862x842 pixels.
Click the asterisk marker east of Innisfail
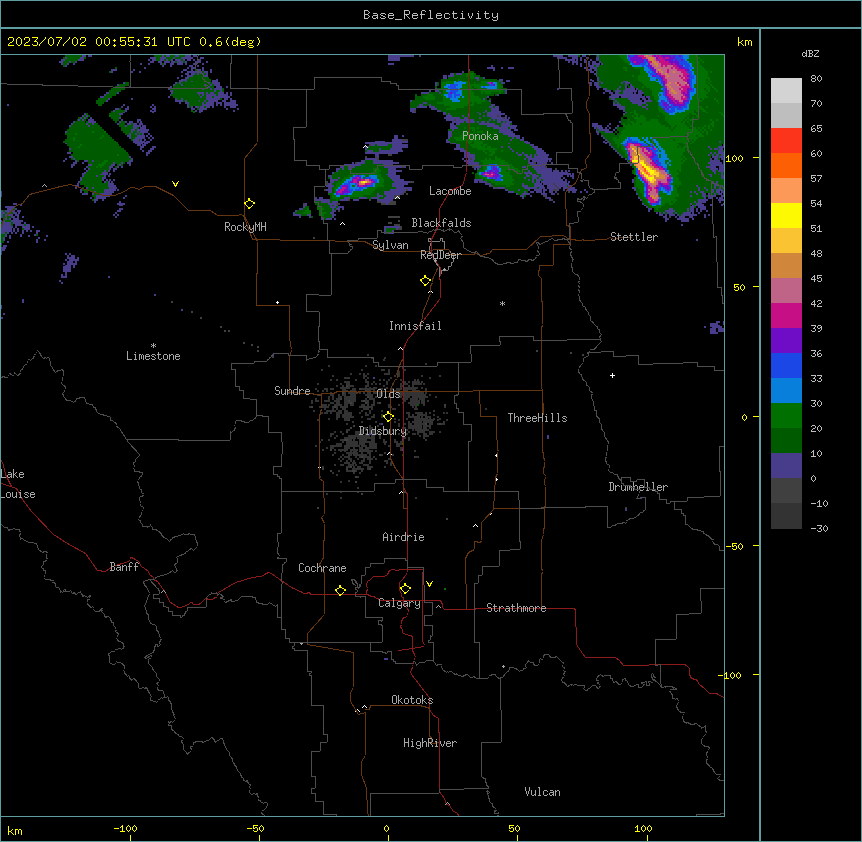502,303
